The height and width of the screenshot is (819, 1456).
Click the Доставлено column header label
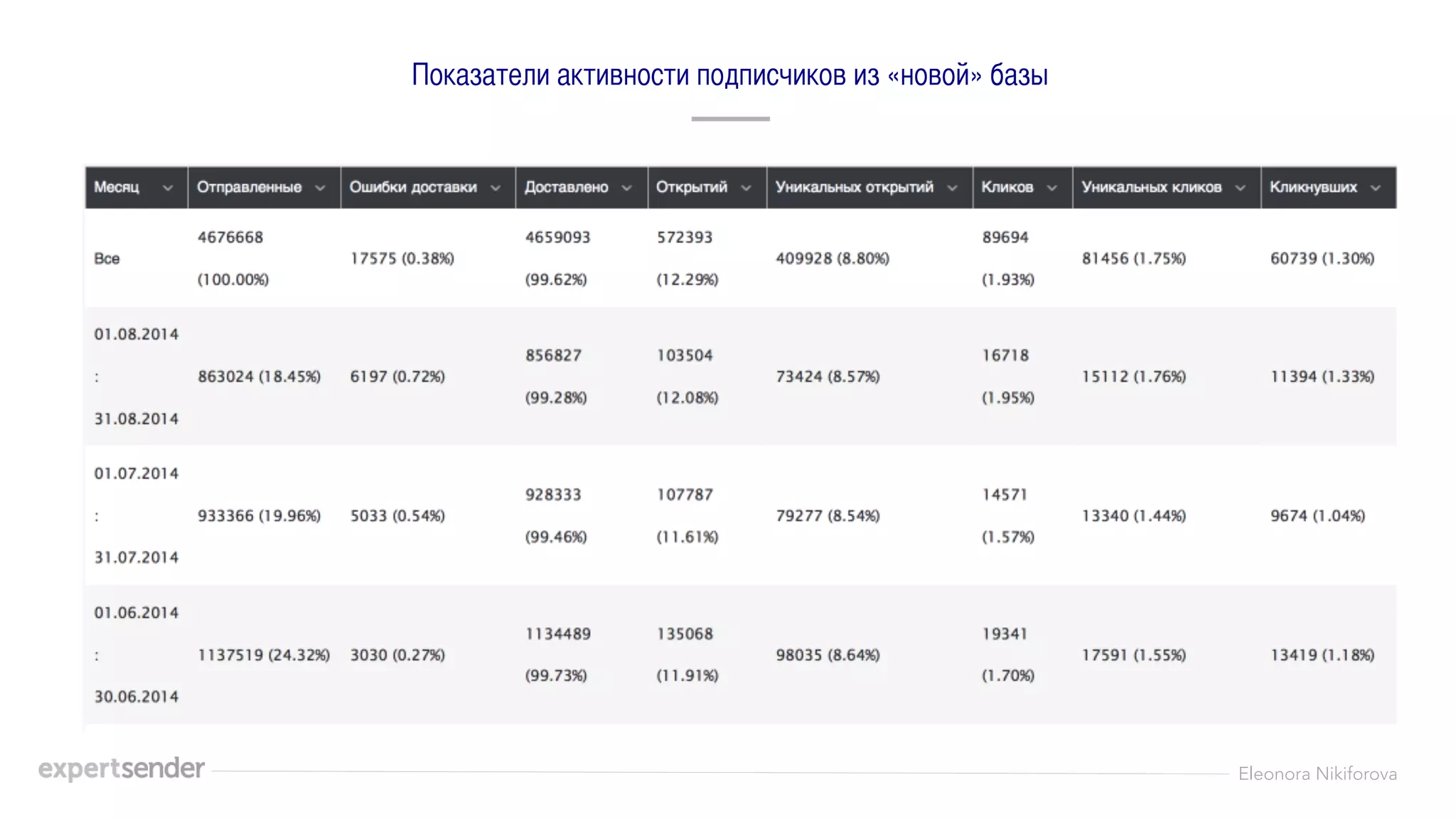(566, 188)
